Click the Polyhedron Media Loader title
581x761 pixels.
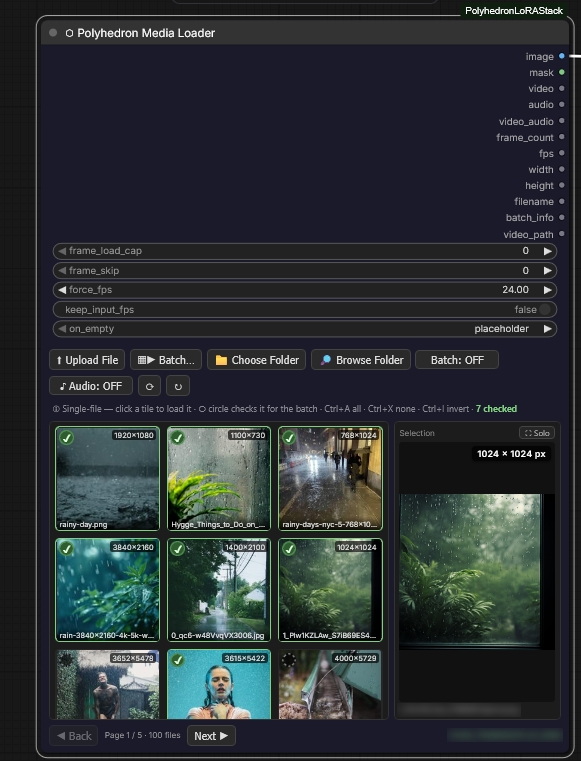(x=146, y=33)
